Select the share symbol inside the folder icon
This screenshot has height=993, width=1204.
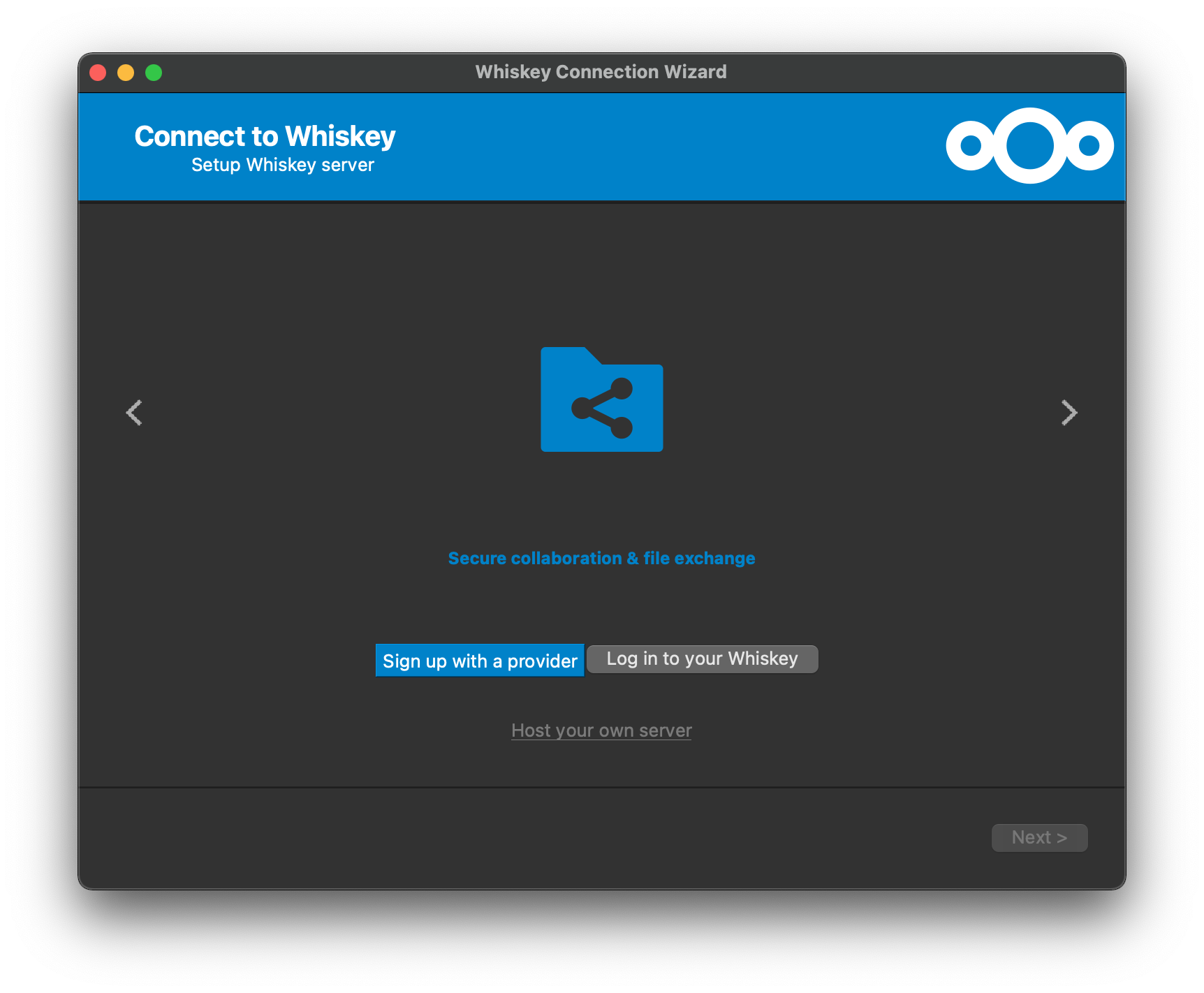tap(601, 407)
